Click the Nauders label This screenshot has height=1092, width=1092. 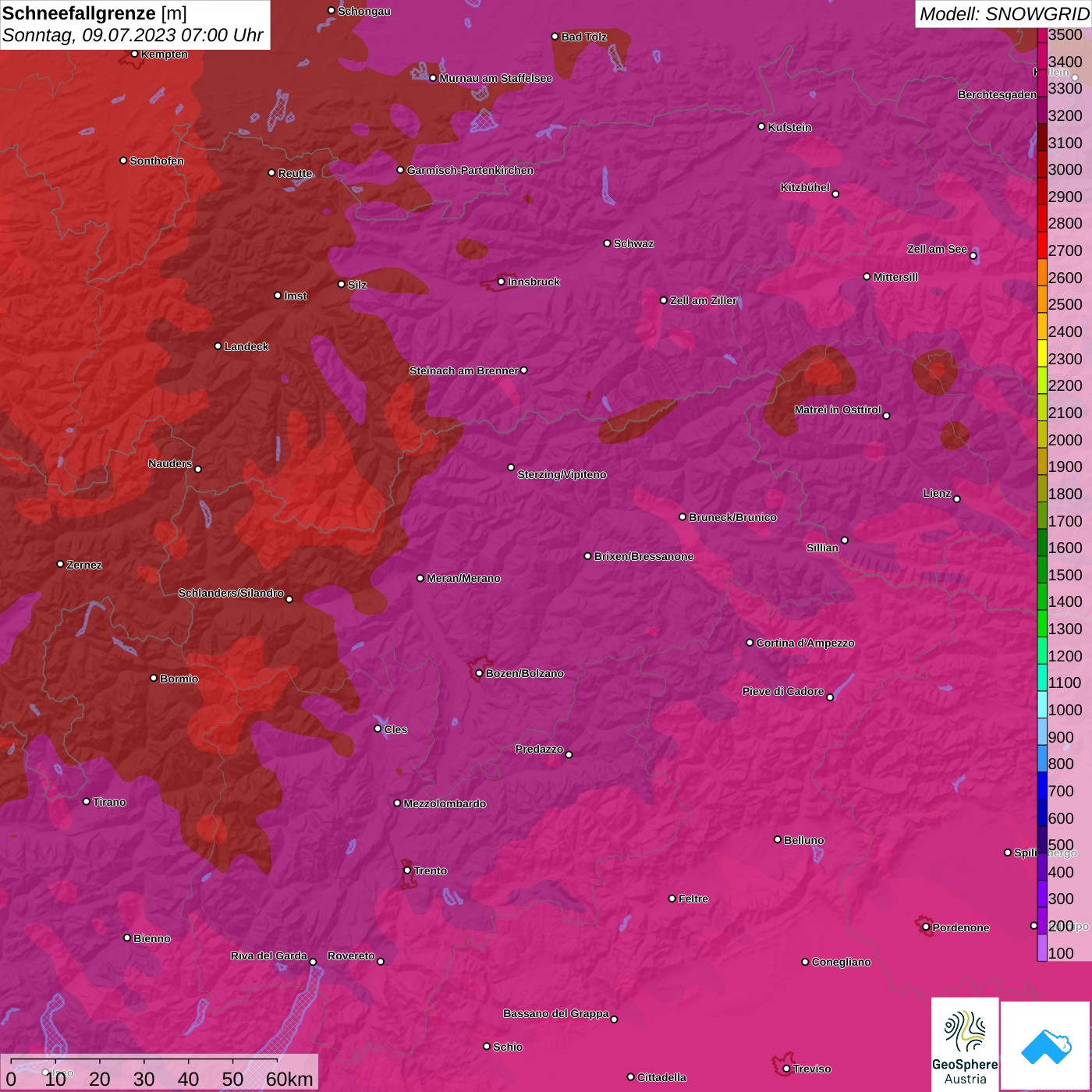coord(170,463)
